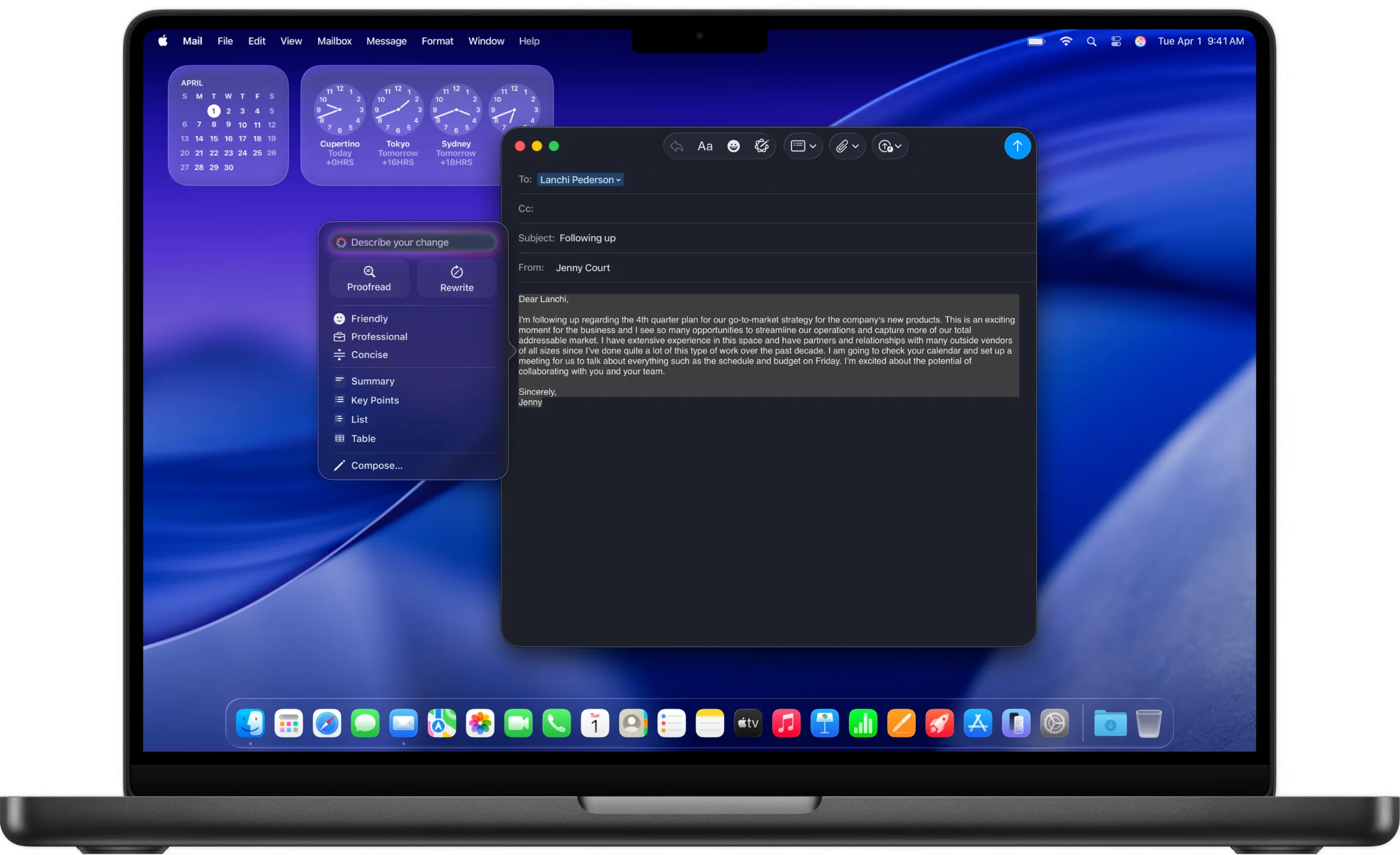Select the Friendly tone option
Viewport: 1400px width, 855px height.
pyautogui.click(x=369, y=319)
